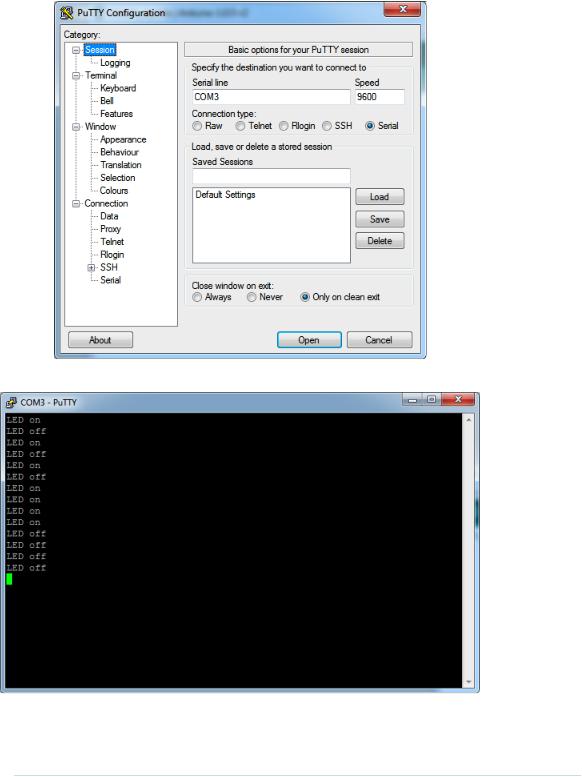The height and width of the screenshot is (777, 582).
Task: Open the Appearance category
Action: [x=123, y=140]
